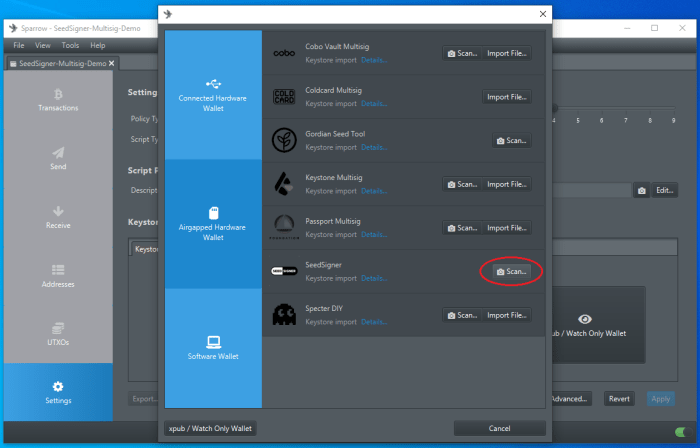
Task: Open the UTXOs sidebar section
Action: pos(57,333)
